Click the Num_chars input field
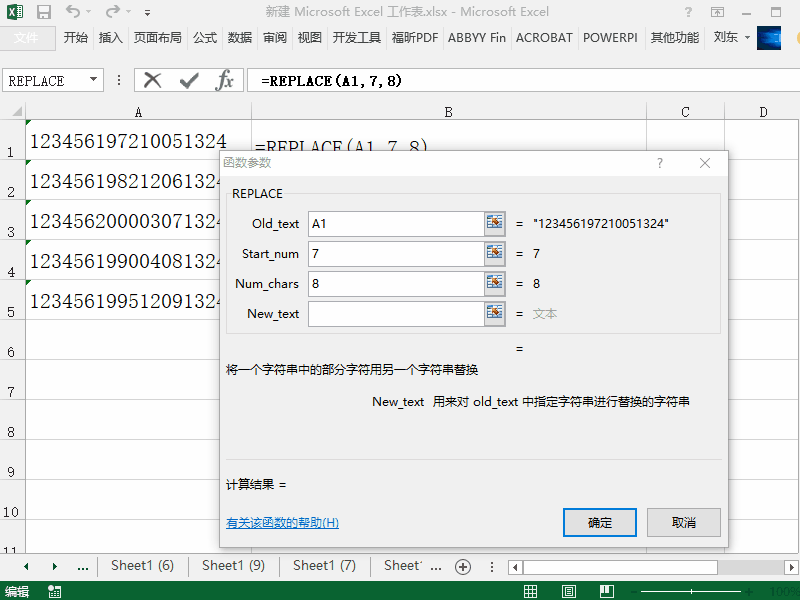 pyautogui.click(x=396, y=284)
